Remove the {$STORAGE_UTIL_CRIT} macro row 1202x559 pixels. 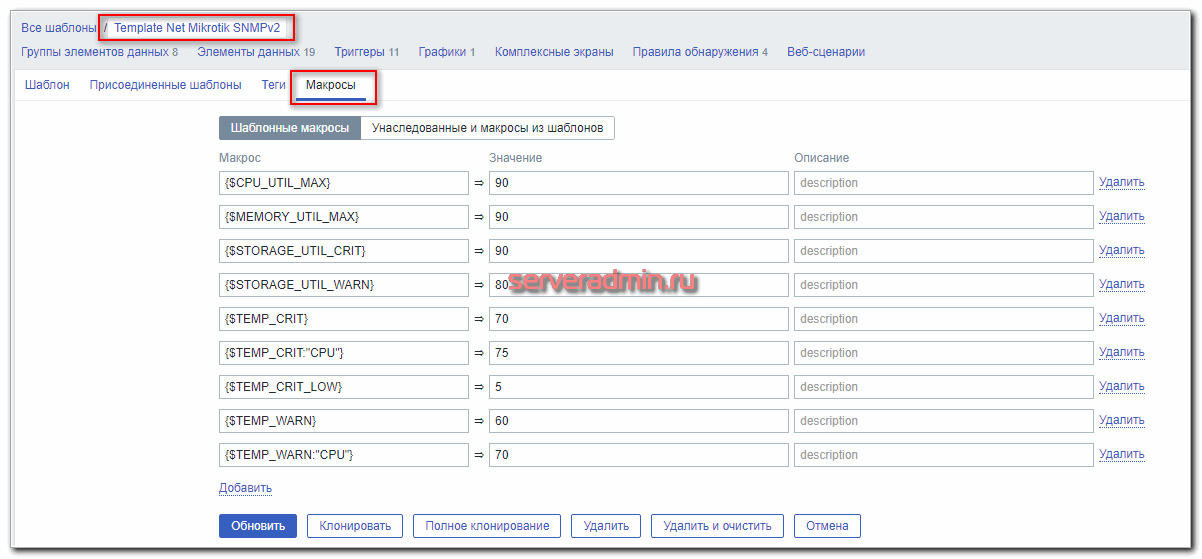pyautogui.click(x=1121, y=251)
